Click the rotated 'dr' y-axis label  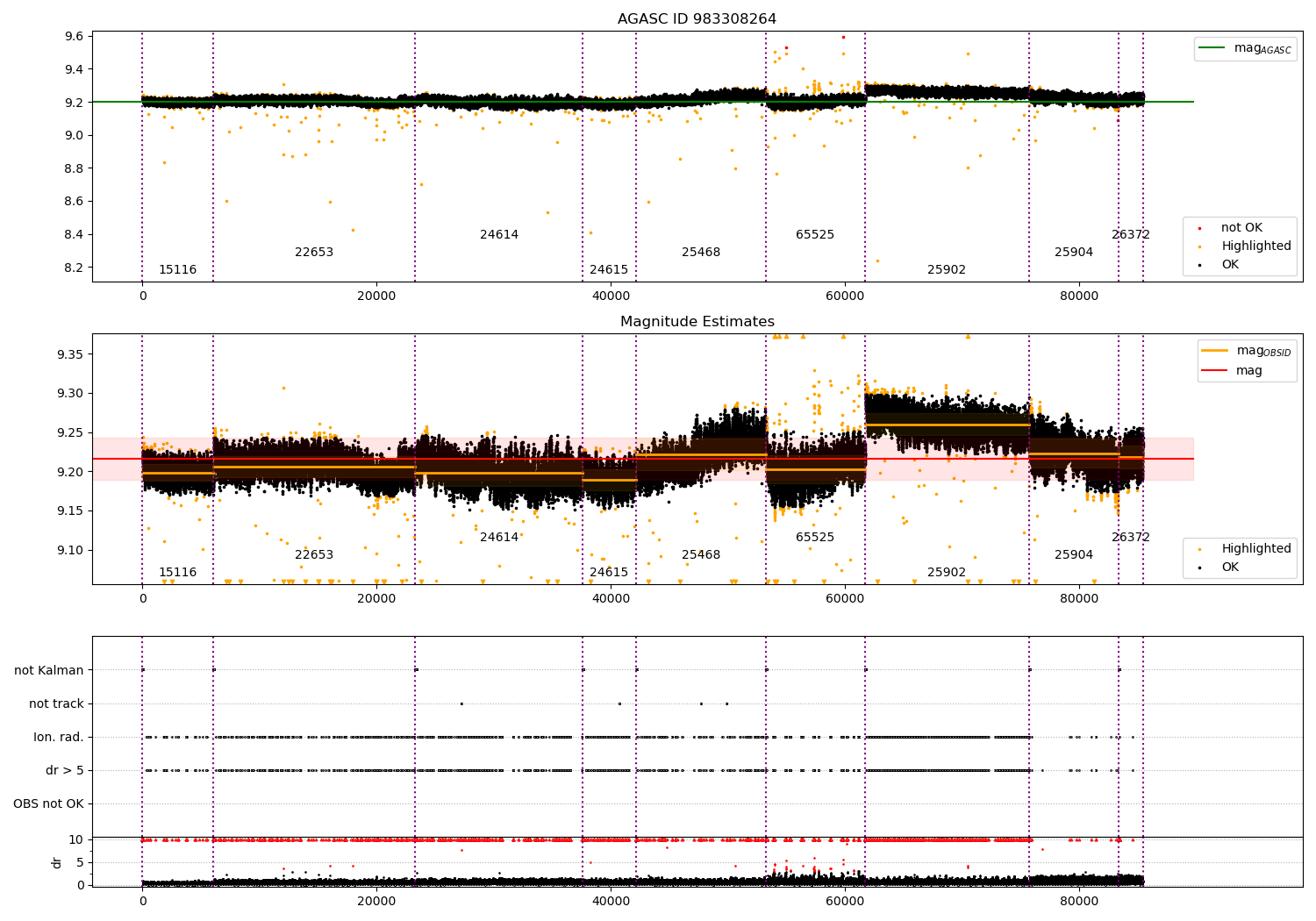pyautogui.click(x=57, y=863)
